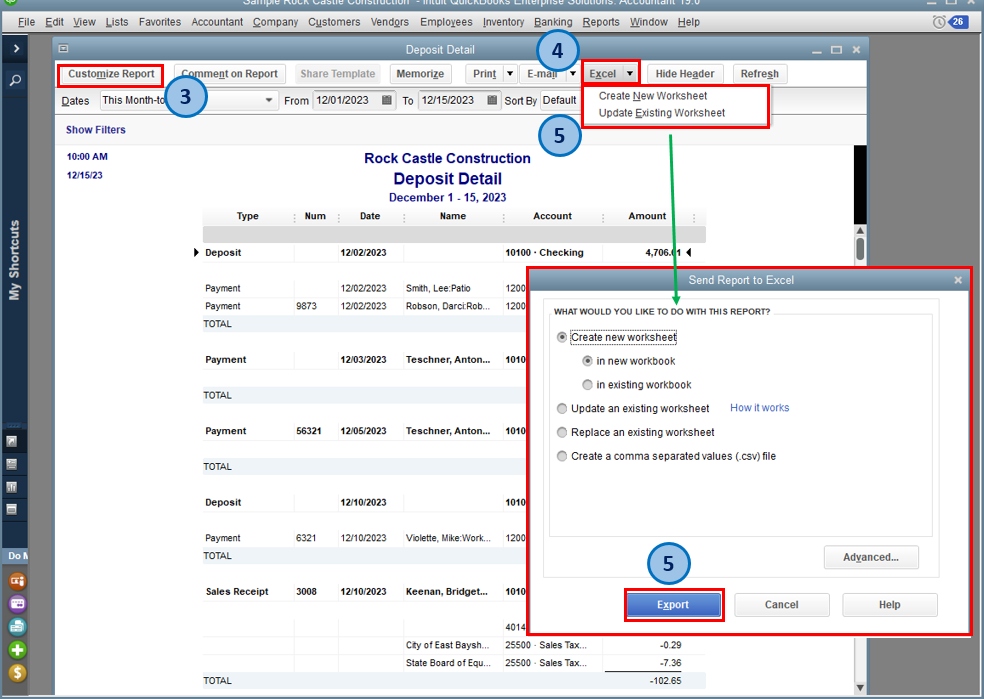Click the orange round icon in Do More section

[x=17, y=581]
